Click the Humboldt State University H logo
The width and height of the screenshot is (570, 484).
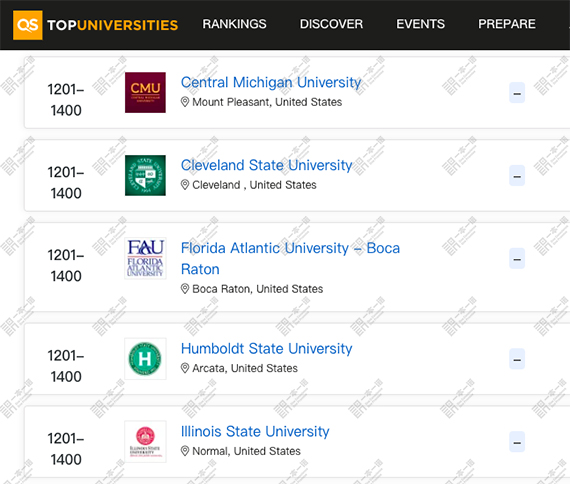tap(145, 359)
